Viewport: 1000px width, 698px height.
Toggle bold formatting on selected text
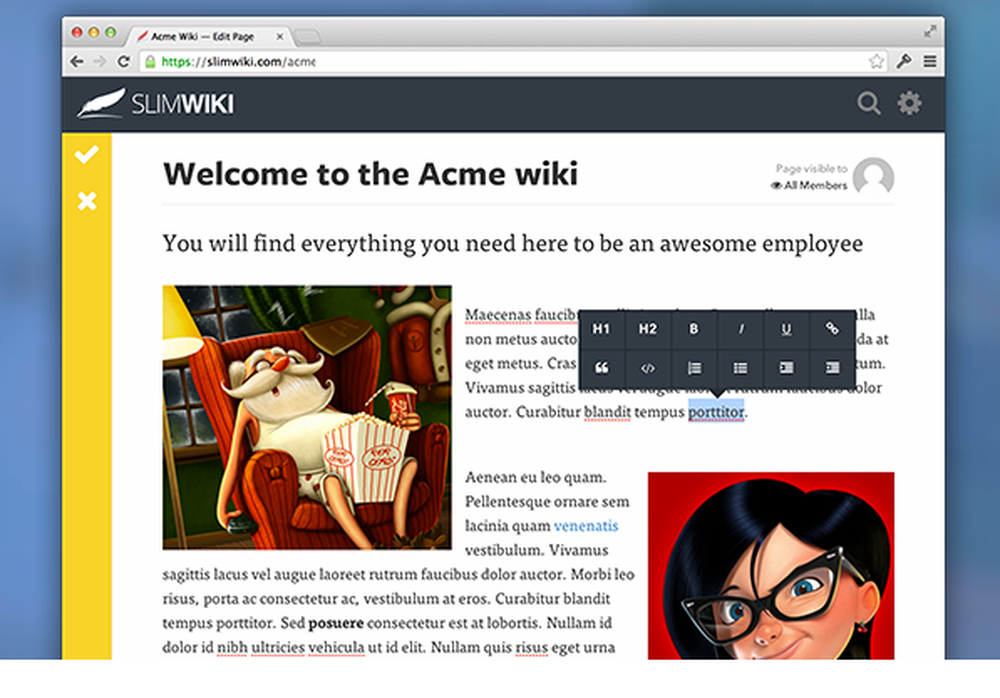693,329
